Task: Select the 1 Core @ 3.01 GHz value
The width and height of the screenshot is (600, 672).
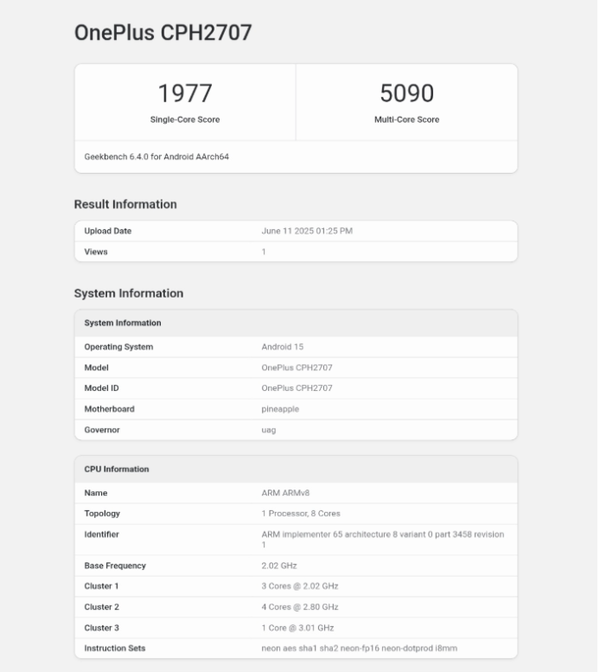Action: (297, 628)
